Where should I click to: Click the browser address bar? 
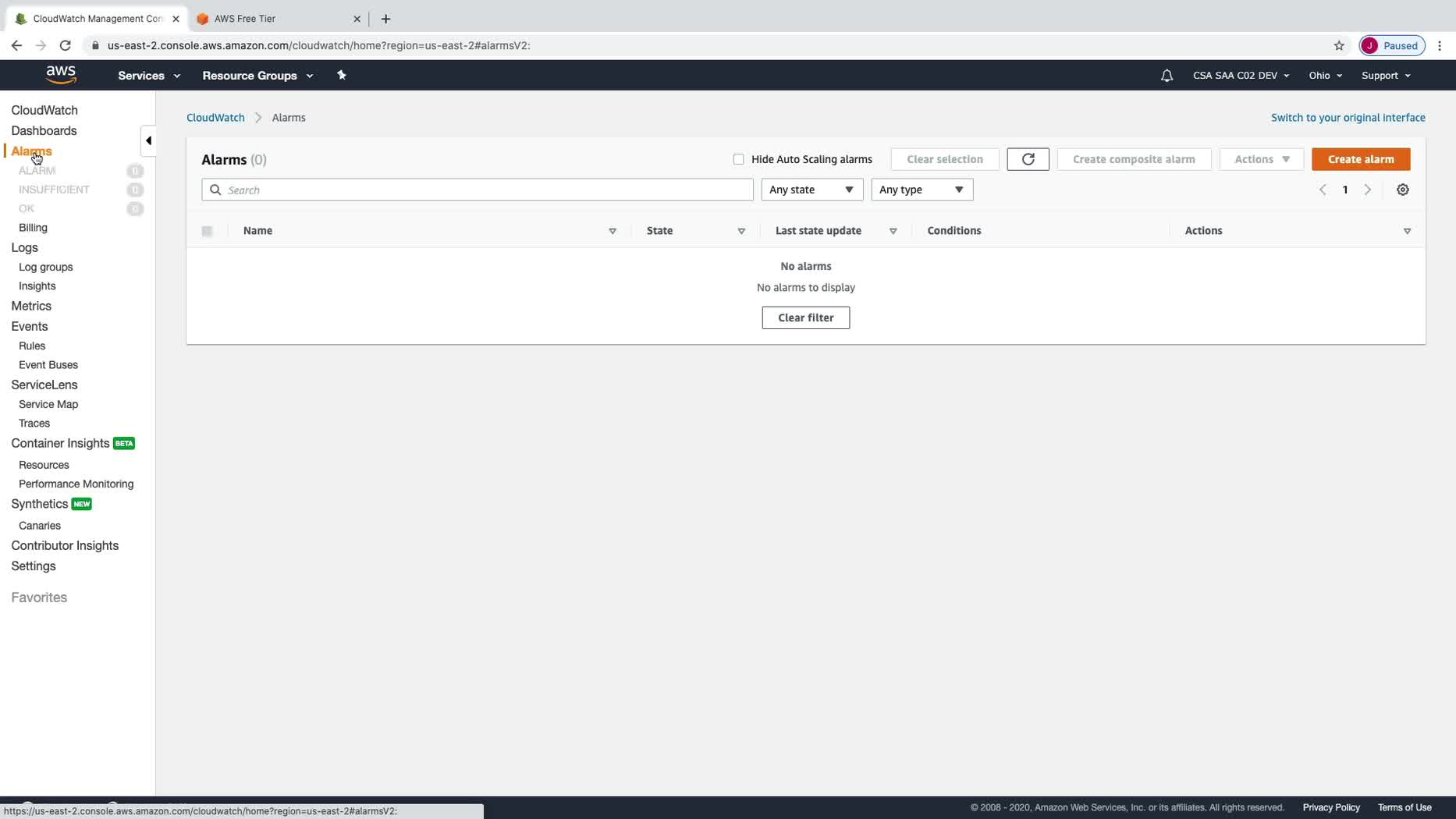[702, 45]
